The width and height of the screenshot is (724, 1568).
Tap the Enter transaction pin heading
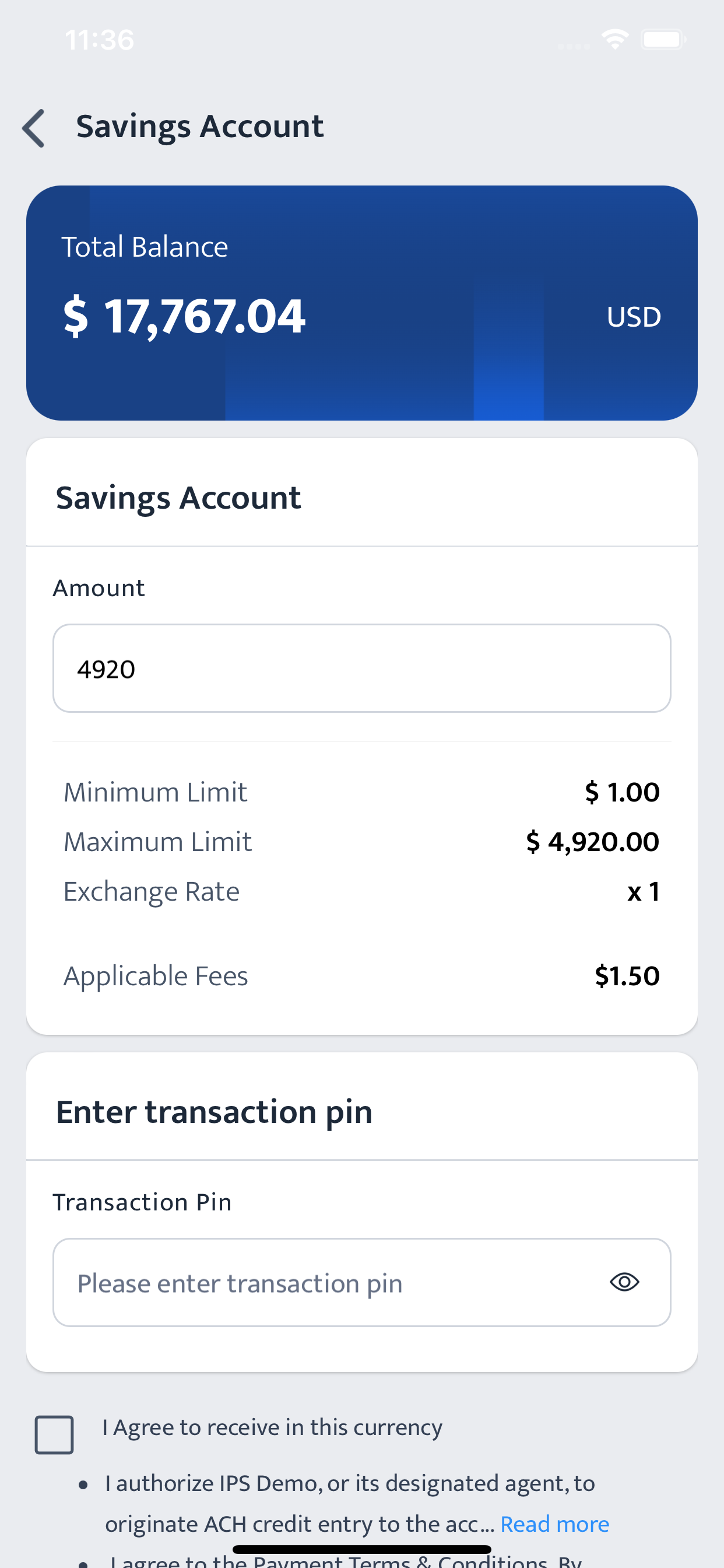pyautogui.click(x=213, y=1112)
